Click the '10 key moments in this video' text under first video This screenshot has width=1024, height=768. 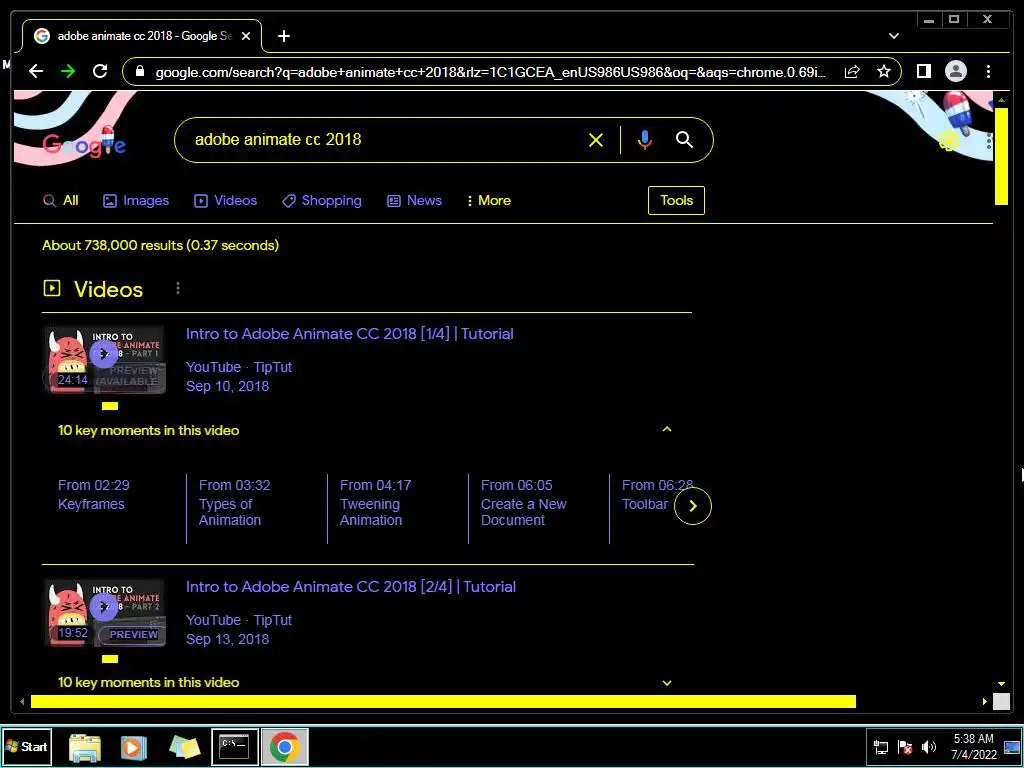point(148,430)
